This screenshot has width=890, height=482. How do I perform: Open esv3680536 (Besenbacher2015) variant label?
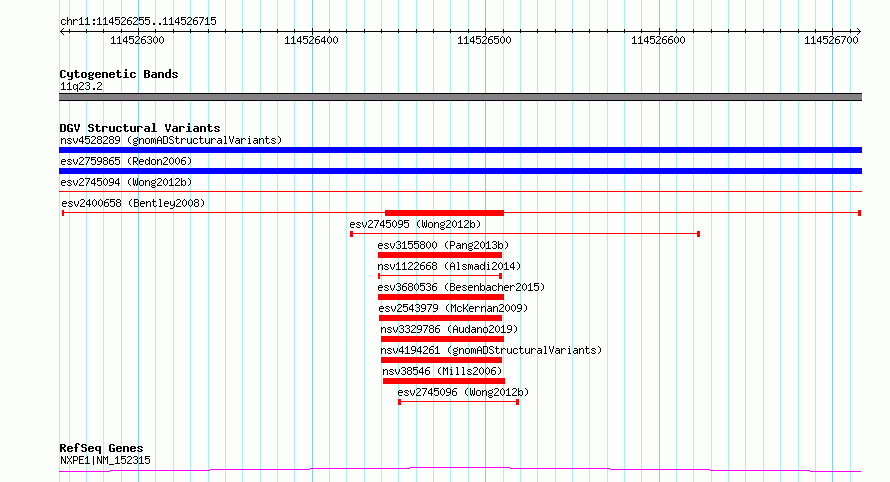[x=461, y=287]
